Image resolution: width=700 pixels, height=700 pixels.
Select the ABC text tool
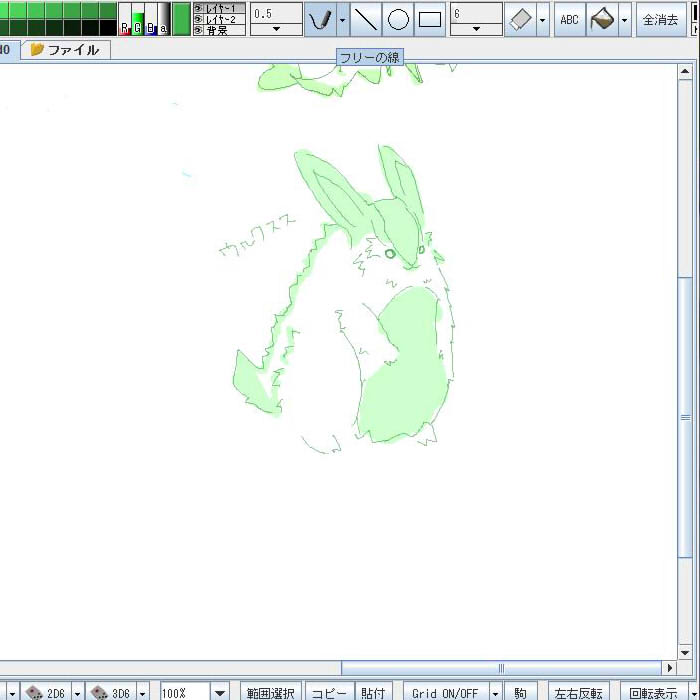point(569,20)
